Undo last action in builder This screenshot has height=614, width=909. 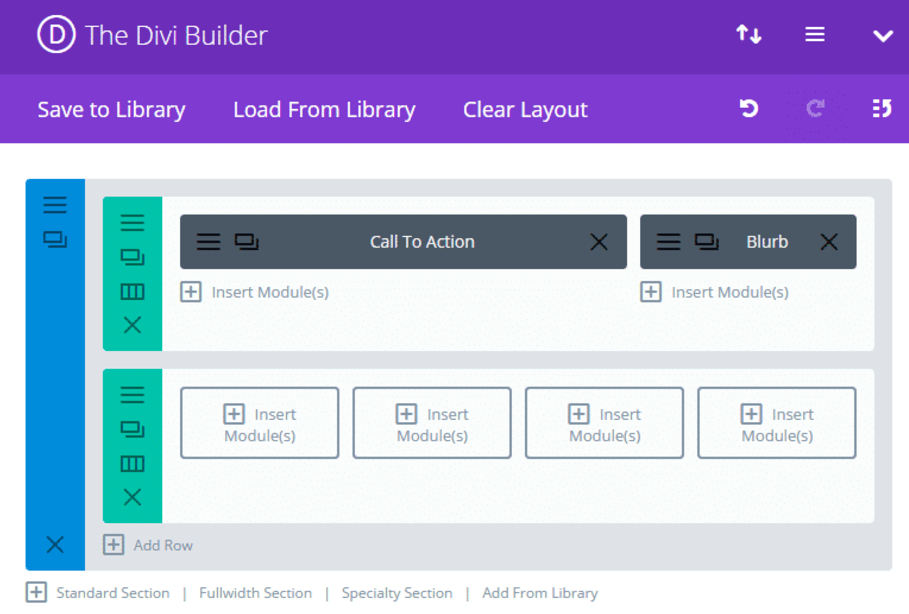tap(748, 108)
